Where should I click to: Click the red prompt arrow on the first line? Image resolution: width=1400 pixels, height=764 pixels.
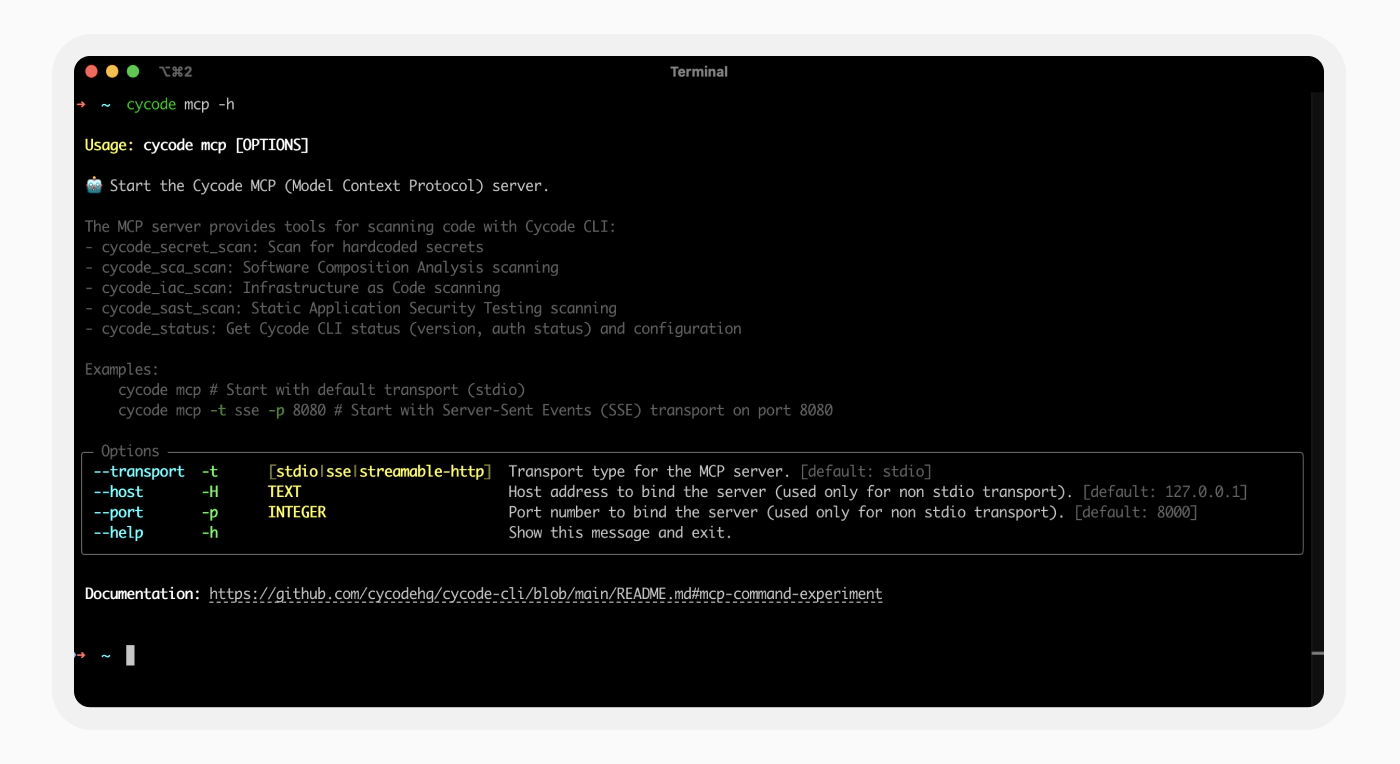[x=81, y=105]
